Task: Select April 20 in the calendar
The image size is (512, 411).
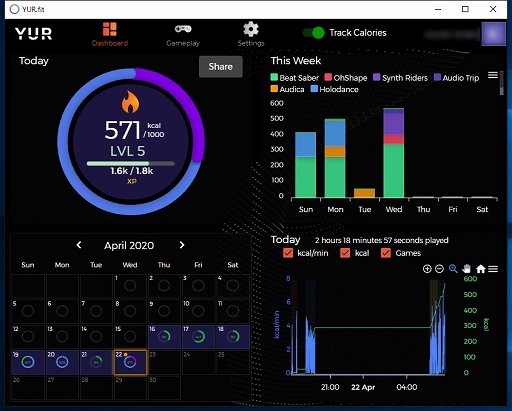Action: pyautogui.click(x=62, y=362)
